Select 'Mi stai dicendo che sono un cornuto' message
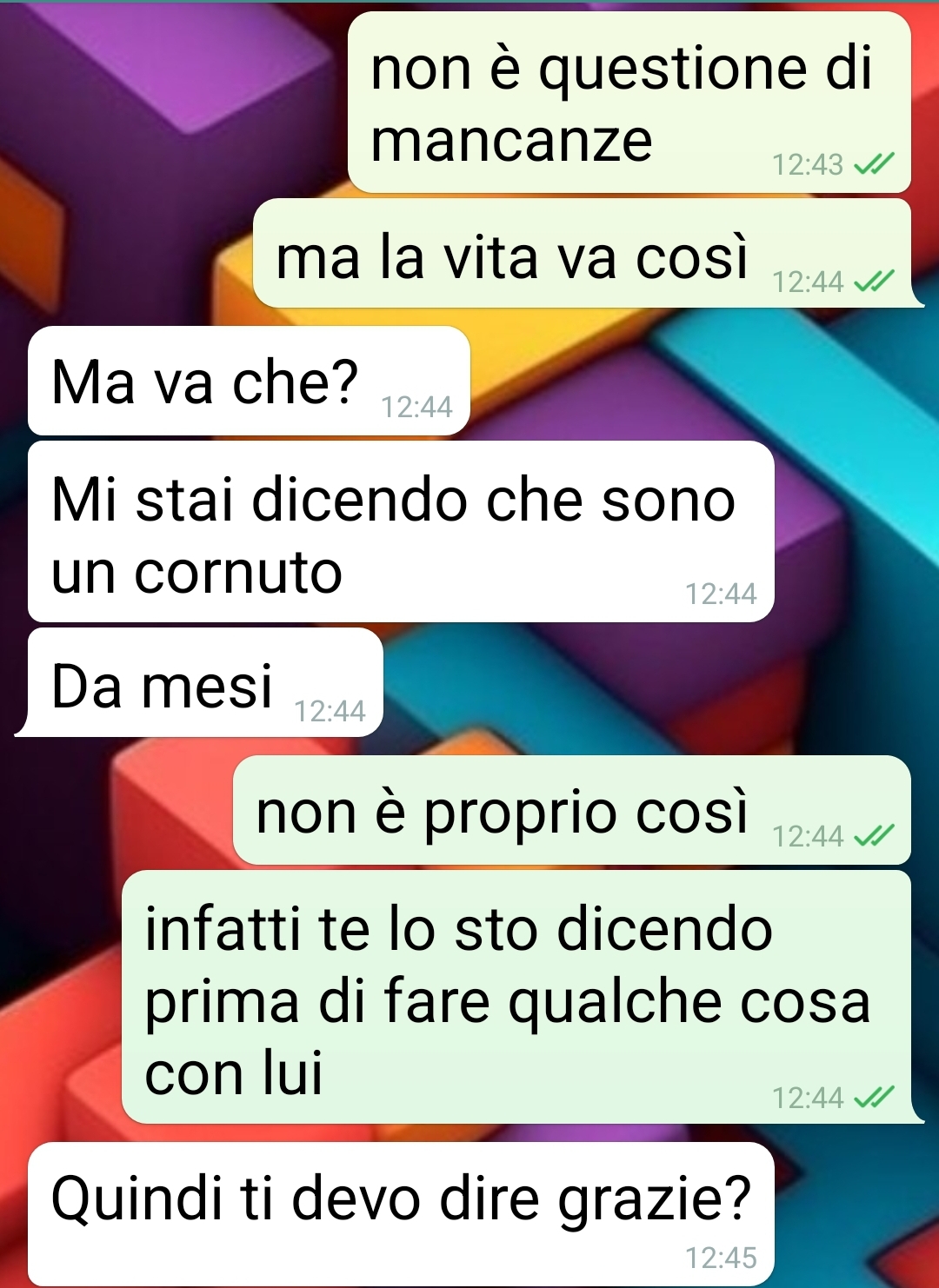 point(401,532)
